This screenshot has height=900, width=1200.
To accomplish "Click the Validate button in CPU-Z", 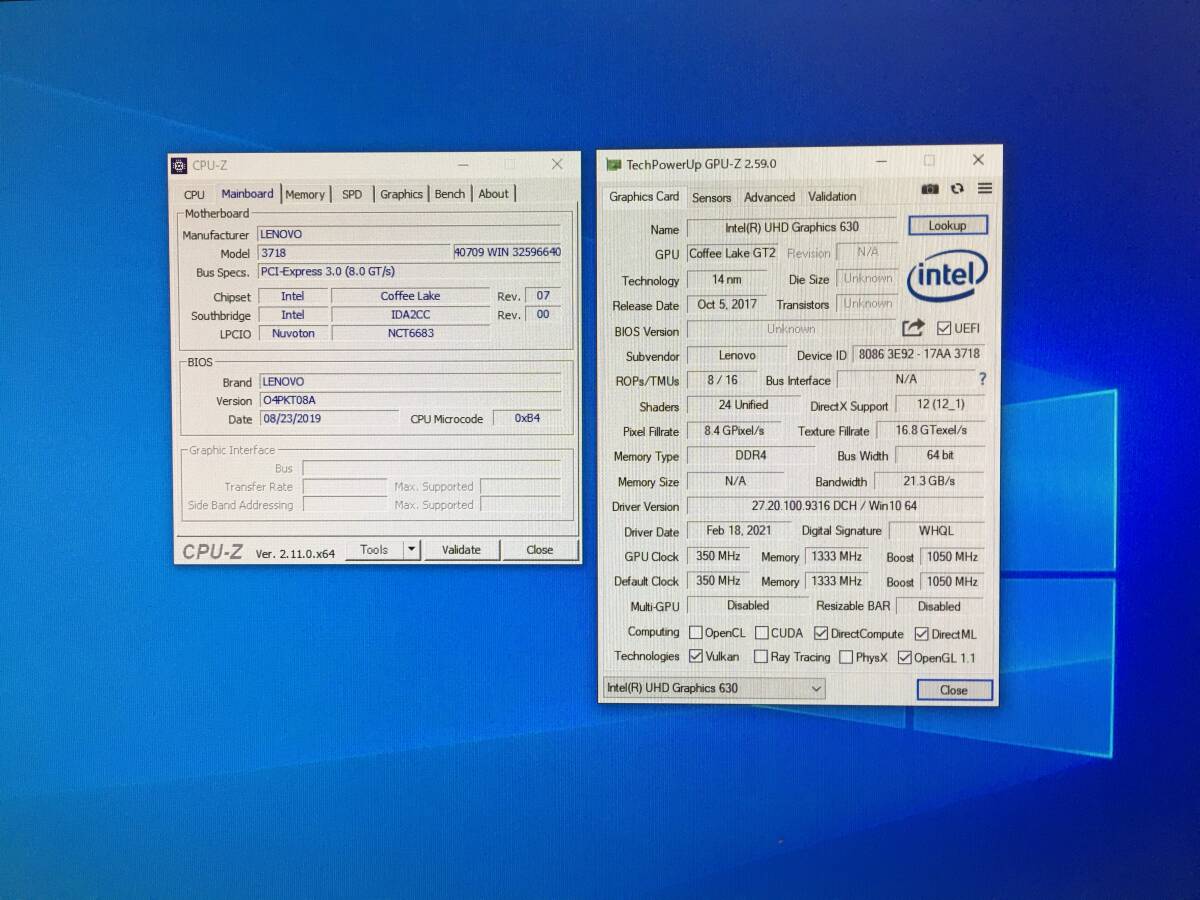I will point(461,549).
